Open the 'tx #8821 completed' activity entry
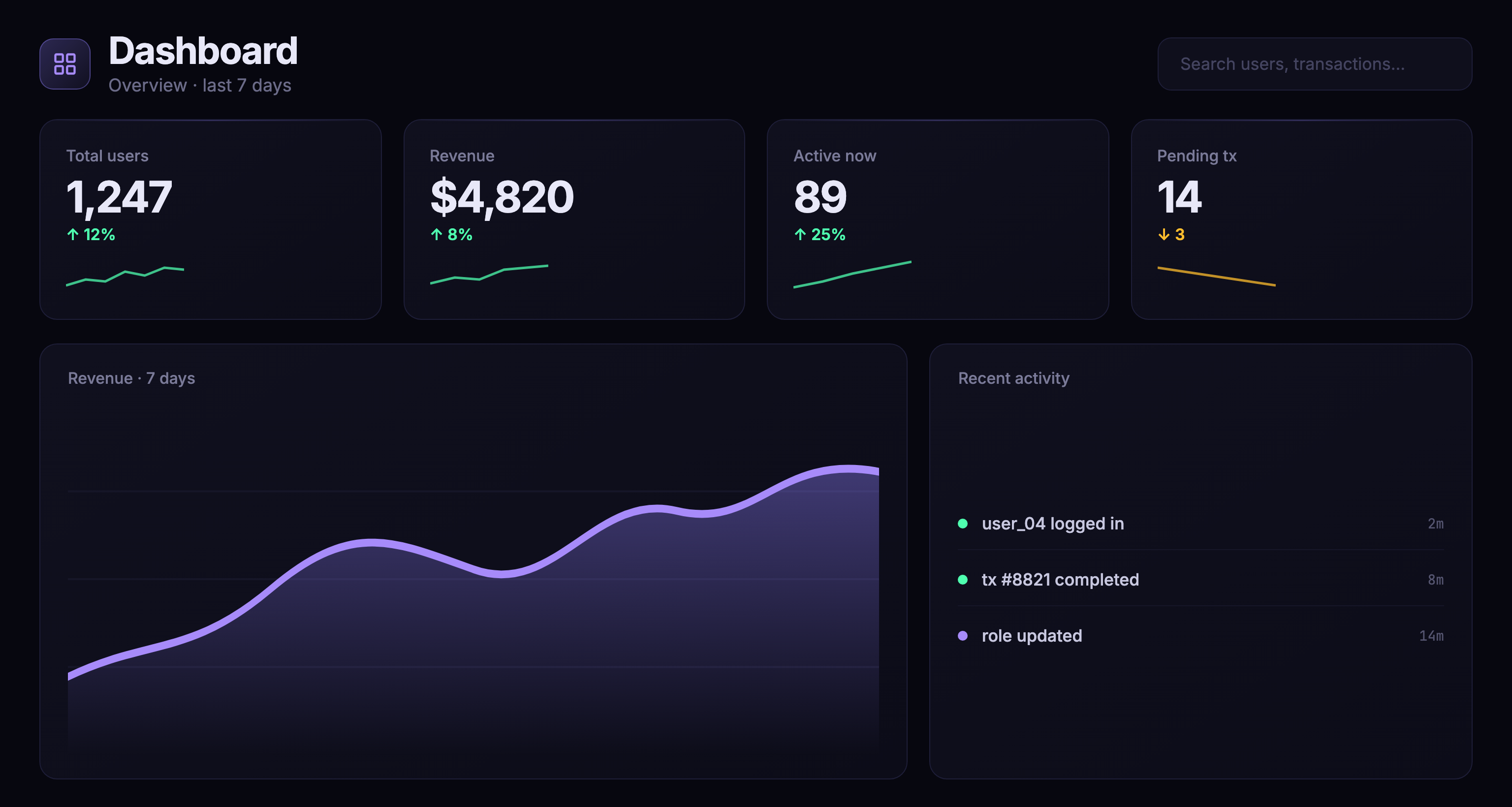1512x807 pixels. click(x=1200, y=580)
